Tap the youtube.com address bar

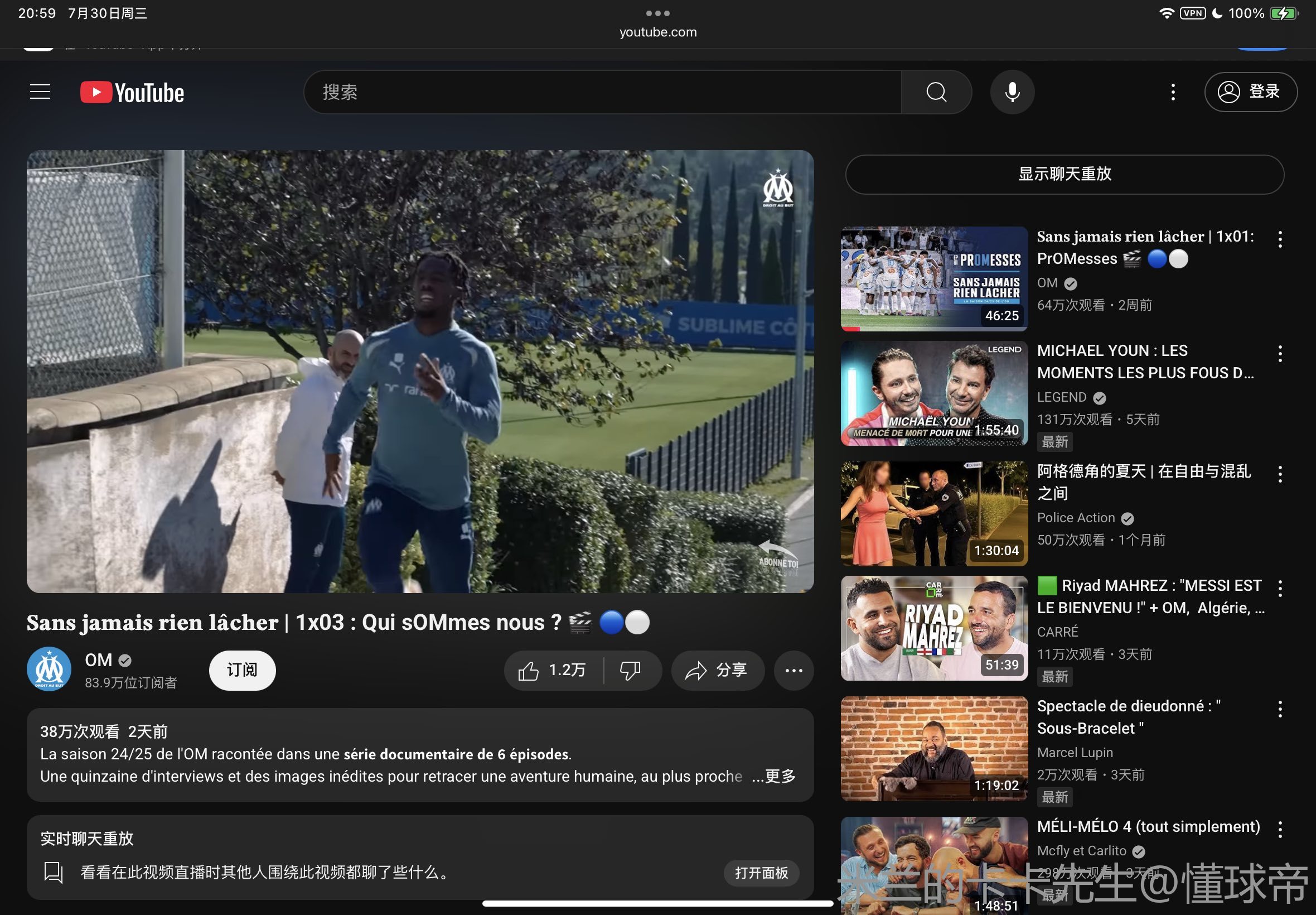657,32
